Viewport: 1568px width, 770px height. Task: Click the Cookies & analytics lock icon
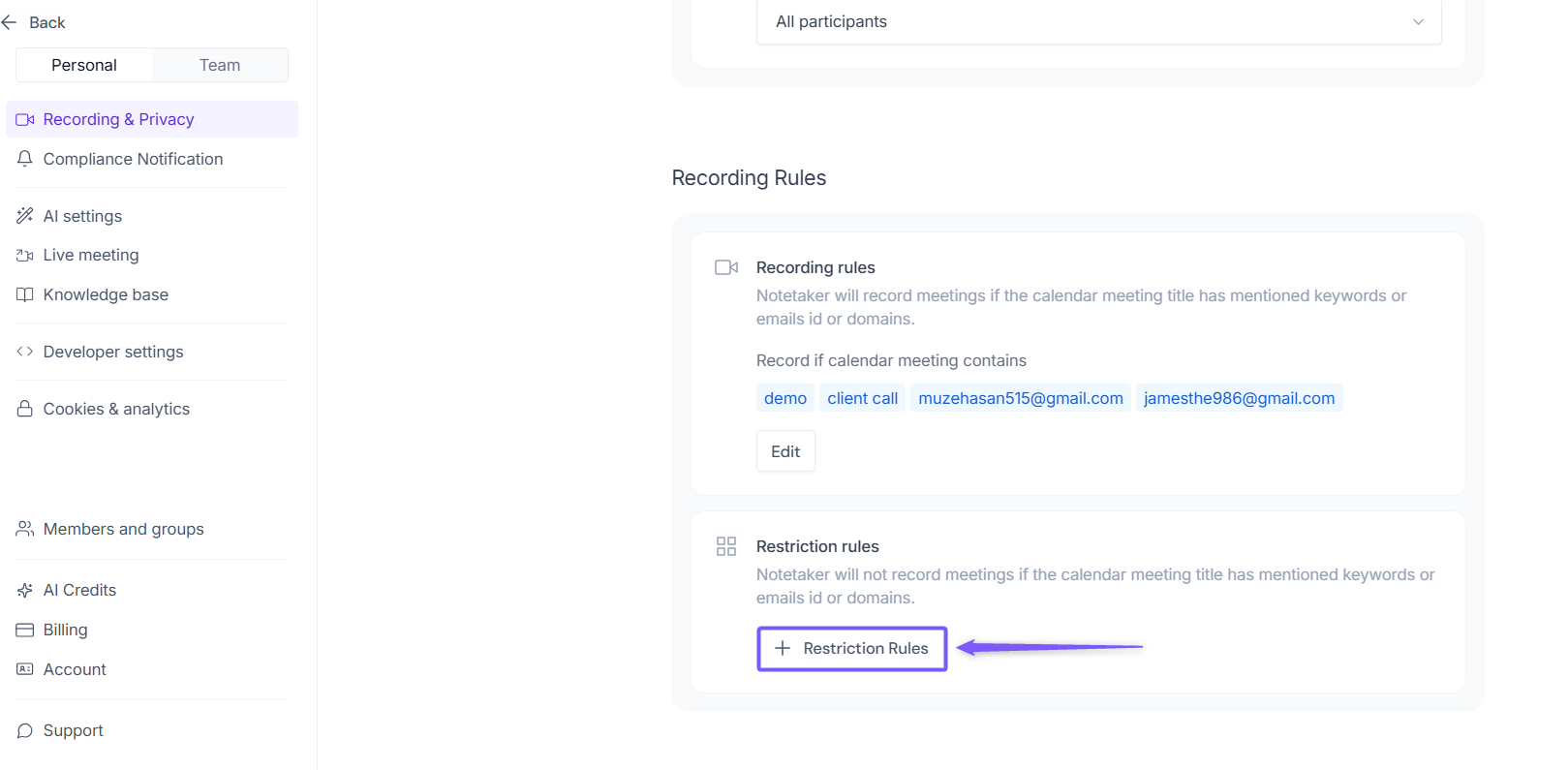click(x=25, y=409)
